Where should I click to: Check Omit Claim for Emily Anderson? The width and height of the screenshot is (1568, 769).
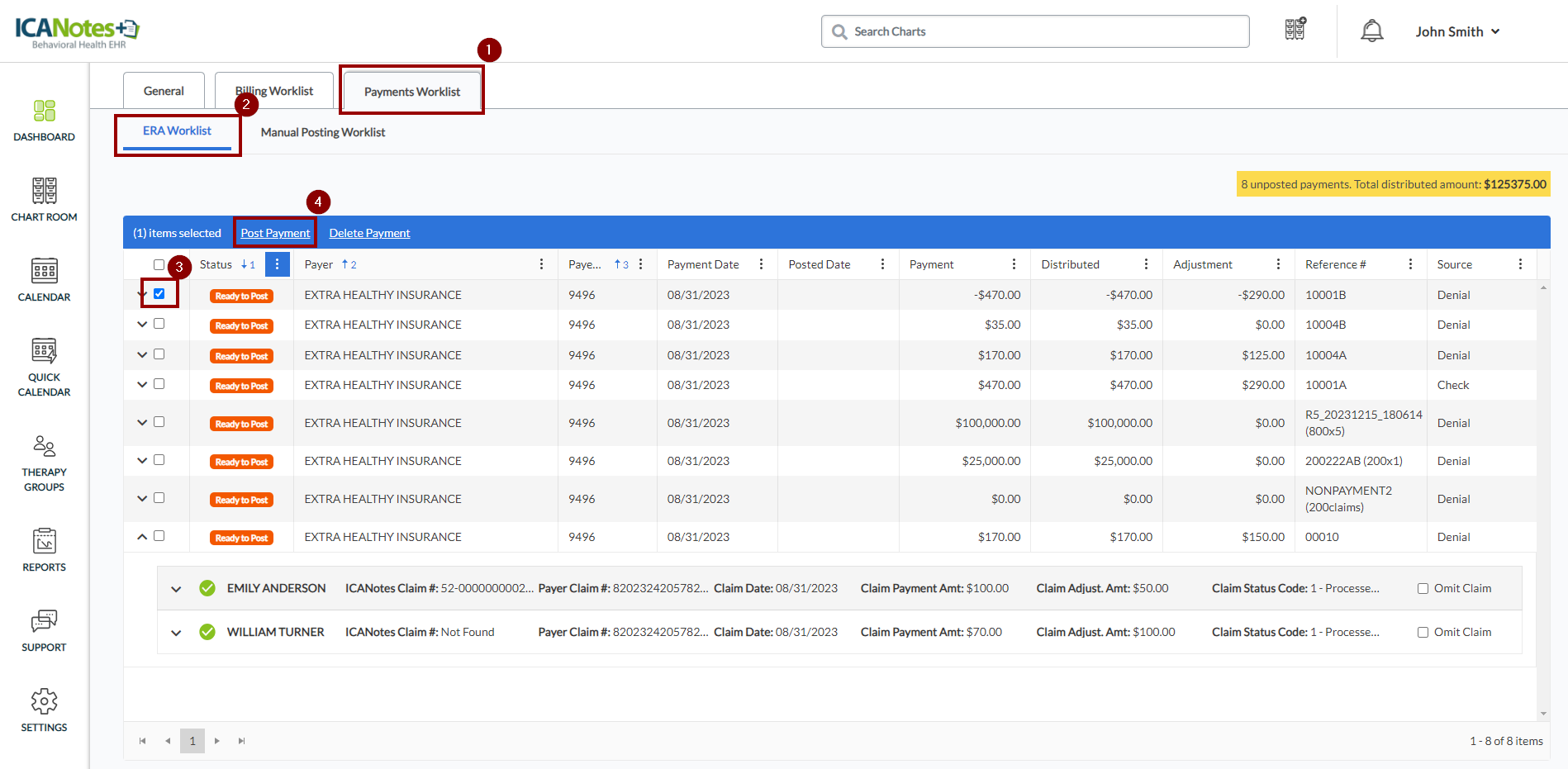point(1423,589)
